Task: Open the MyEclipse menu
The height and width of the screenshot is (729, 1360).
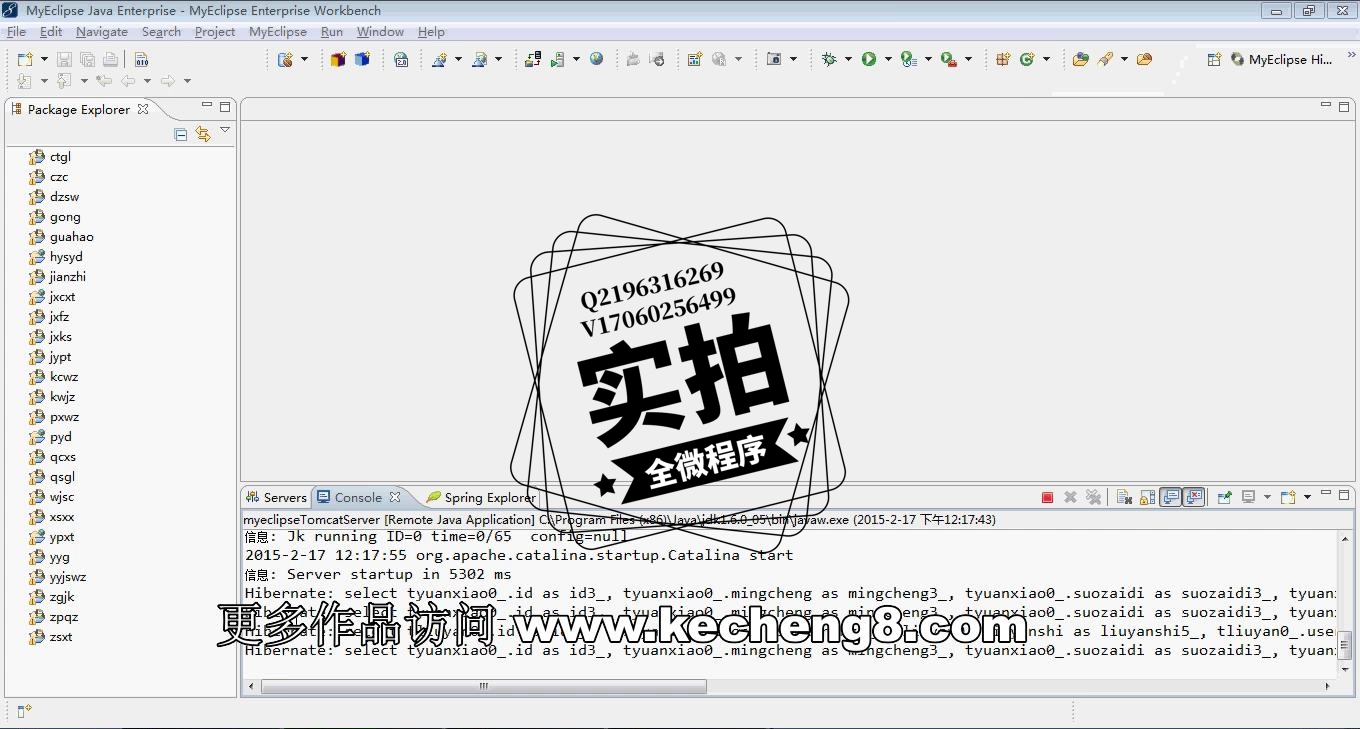Action: pyautogui.click(x=278, y=32)
